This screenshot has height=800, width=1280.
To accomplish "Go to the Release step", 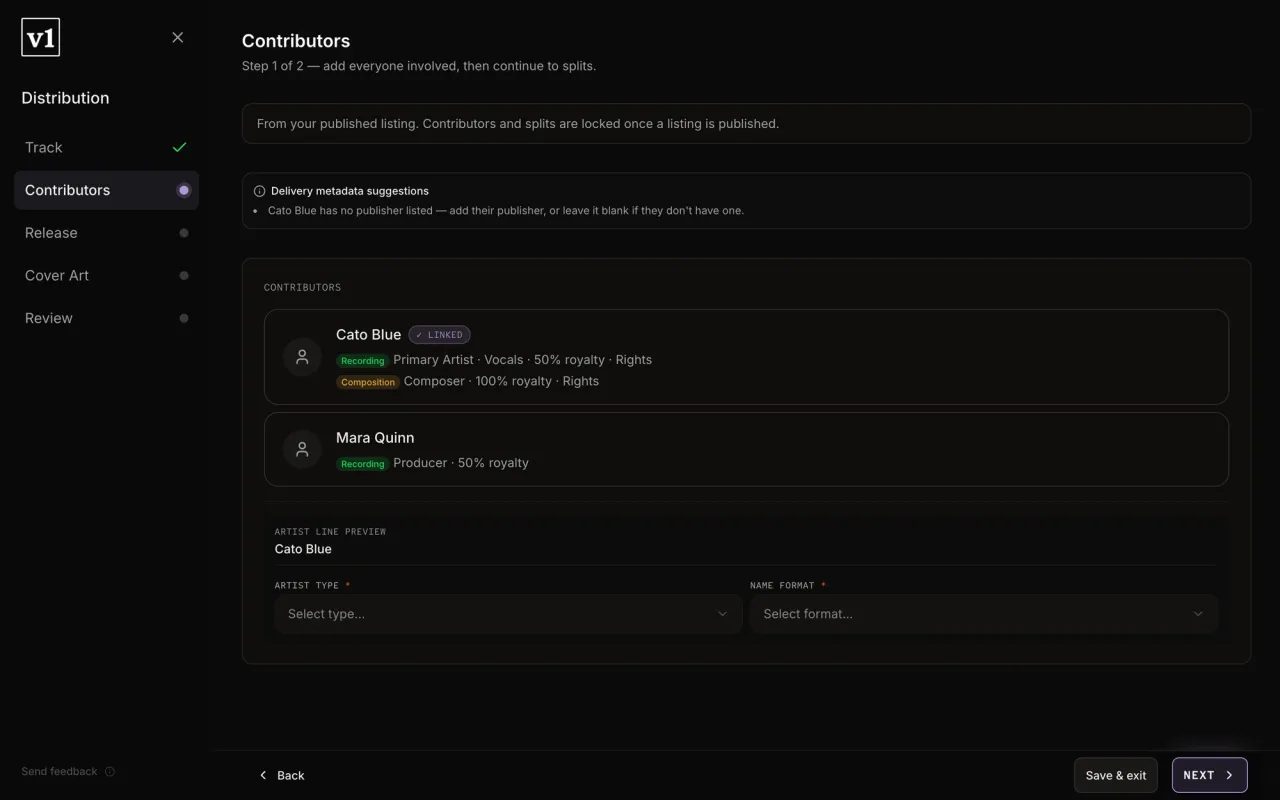I will point(106,233).
